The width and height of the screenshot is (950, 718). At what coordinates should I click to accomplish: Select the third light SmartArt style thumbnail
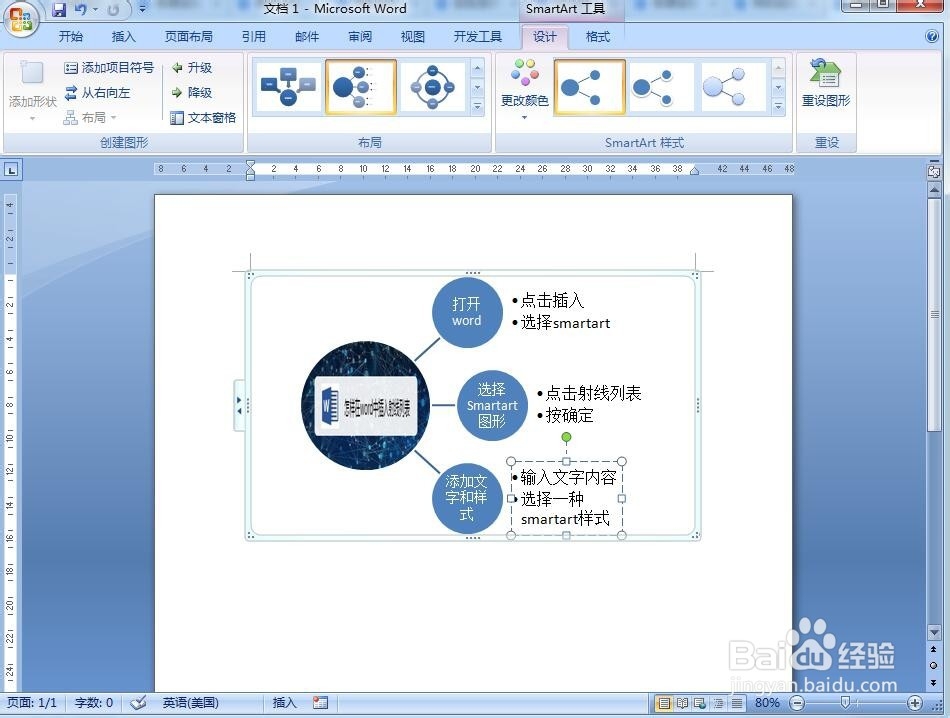tap(733, 87)
